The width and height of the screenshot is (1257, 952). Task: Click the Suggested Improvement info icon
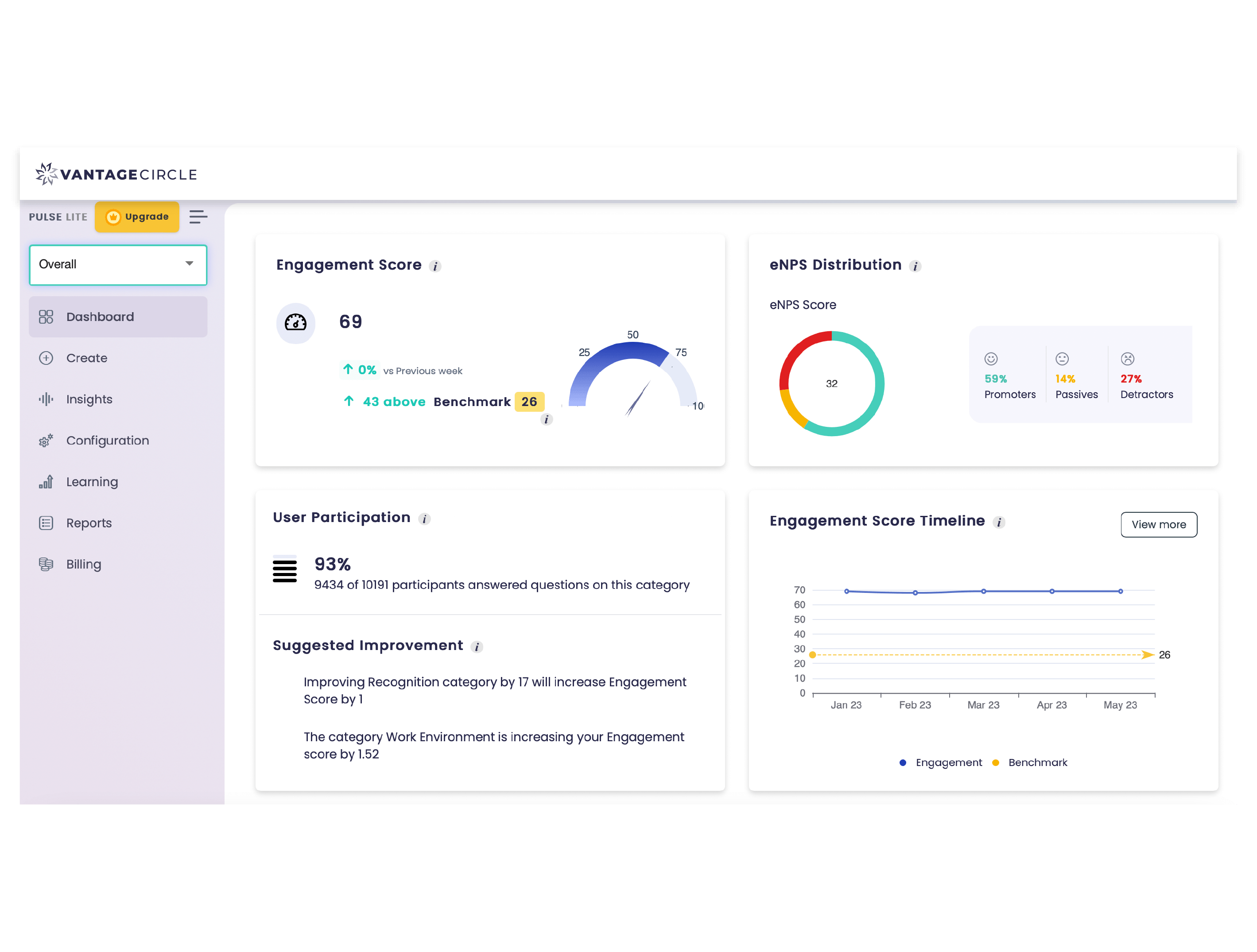pos(477,646)
